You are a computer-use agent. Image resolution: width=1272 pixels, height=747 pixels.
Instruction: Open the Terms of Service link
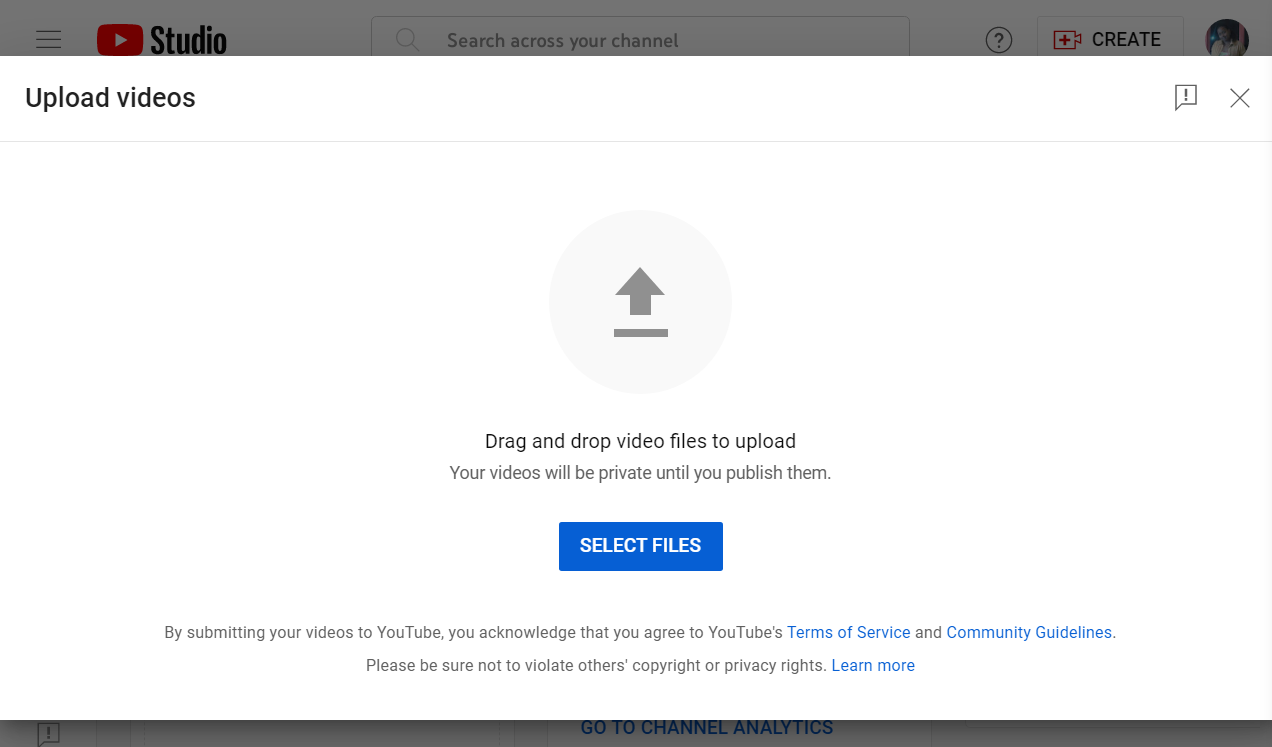click(848, 632)
